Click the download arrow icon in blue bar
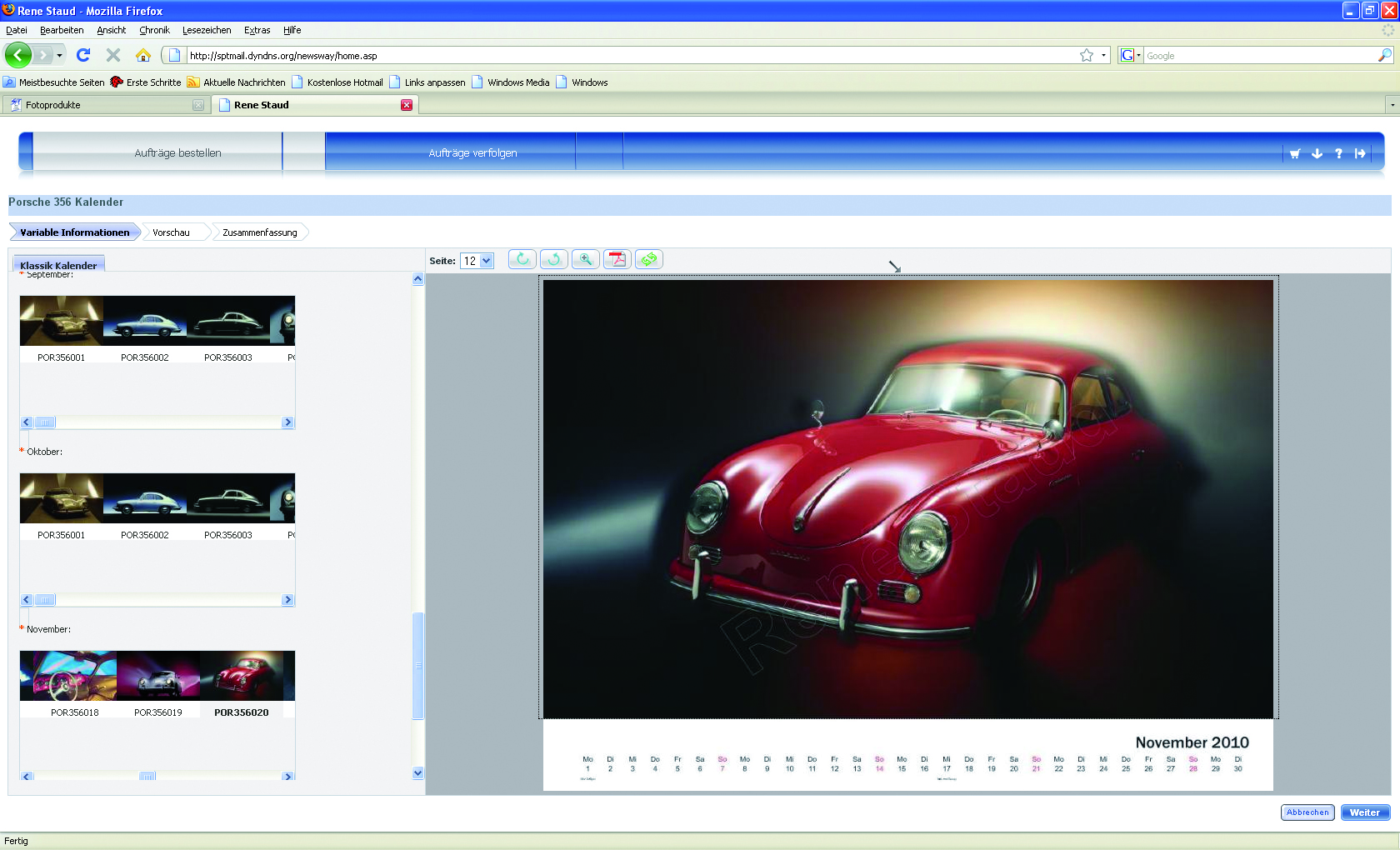 click(x=1317, y=153)
